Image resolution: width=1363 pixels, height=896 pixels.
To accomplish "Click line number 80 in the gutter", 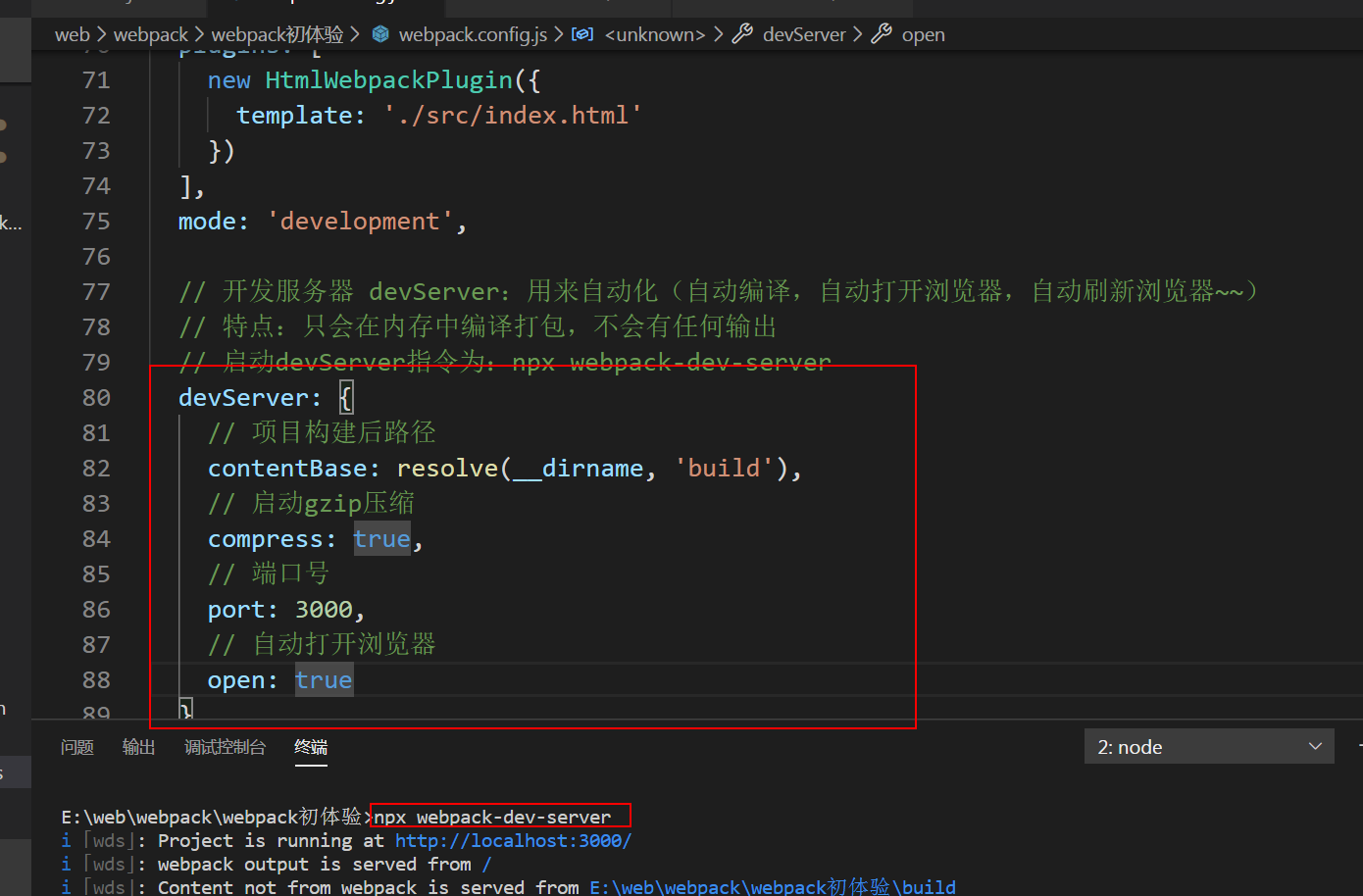I will pos(96,398).
